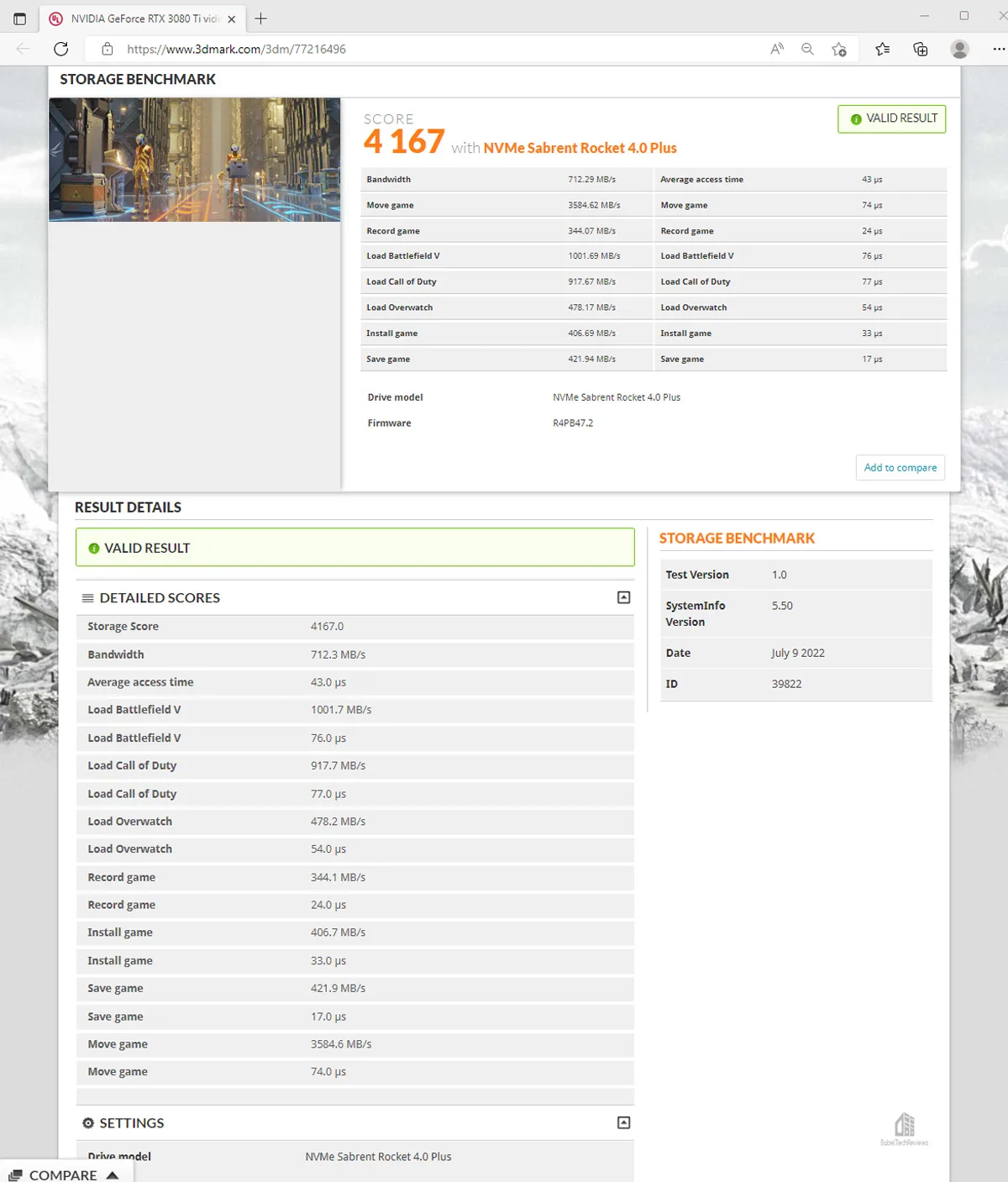View site information lock icon
The height and width of the screenshot is (1182, 1008).
pos(107,49)
